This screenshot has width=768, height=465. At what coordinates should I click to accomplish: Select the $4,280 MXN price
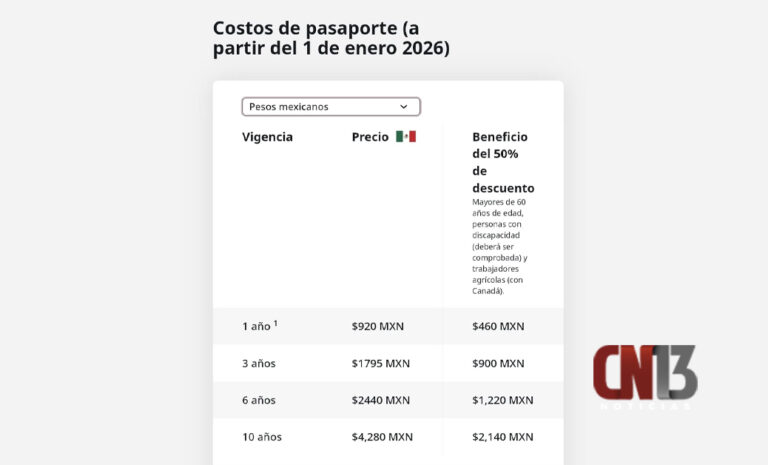(x=382, y=437)
